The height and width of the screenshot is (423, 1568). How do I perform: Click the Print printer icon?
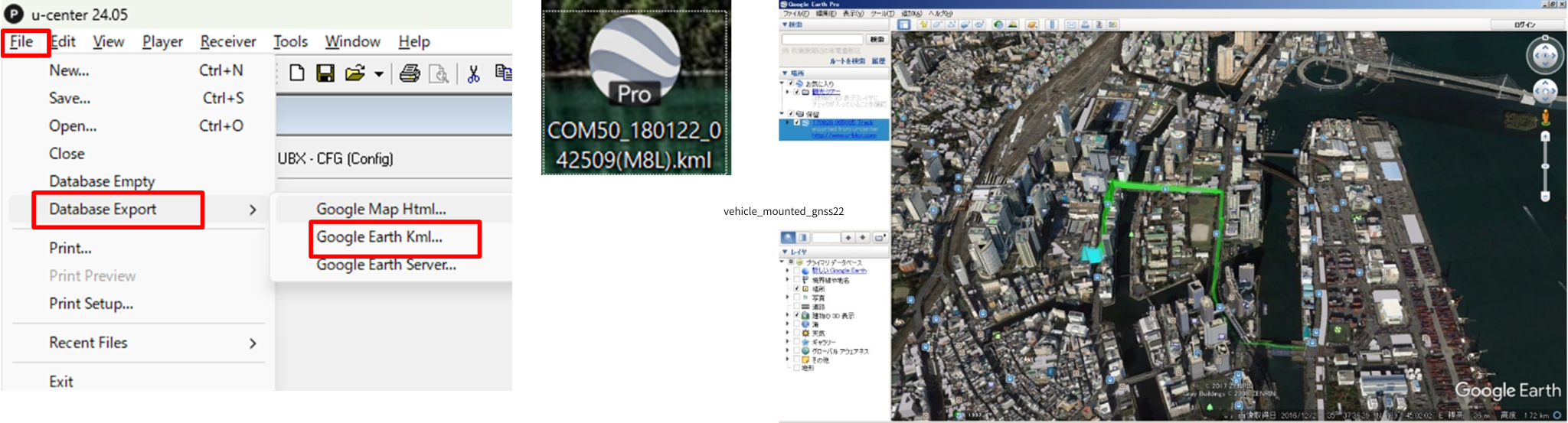(410, 73)
